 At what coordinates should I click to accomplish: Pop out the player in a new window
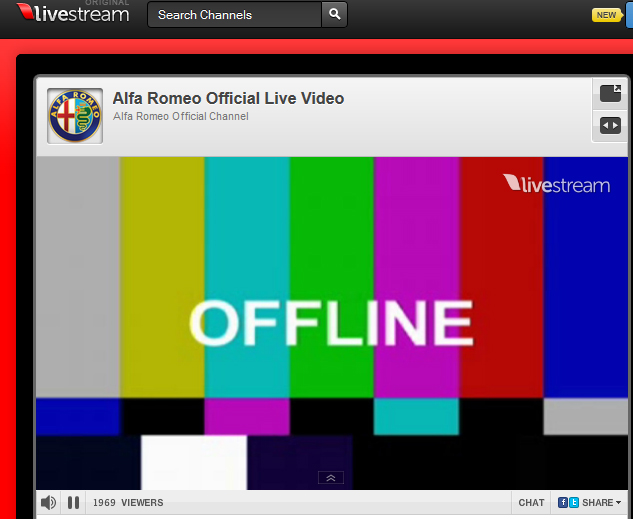click(x=610, y=93)
